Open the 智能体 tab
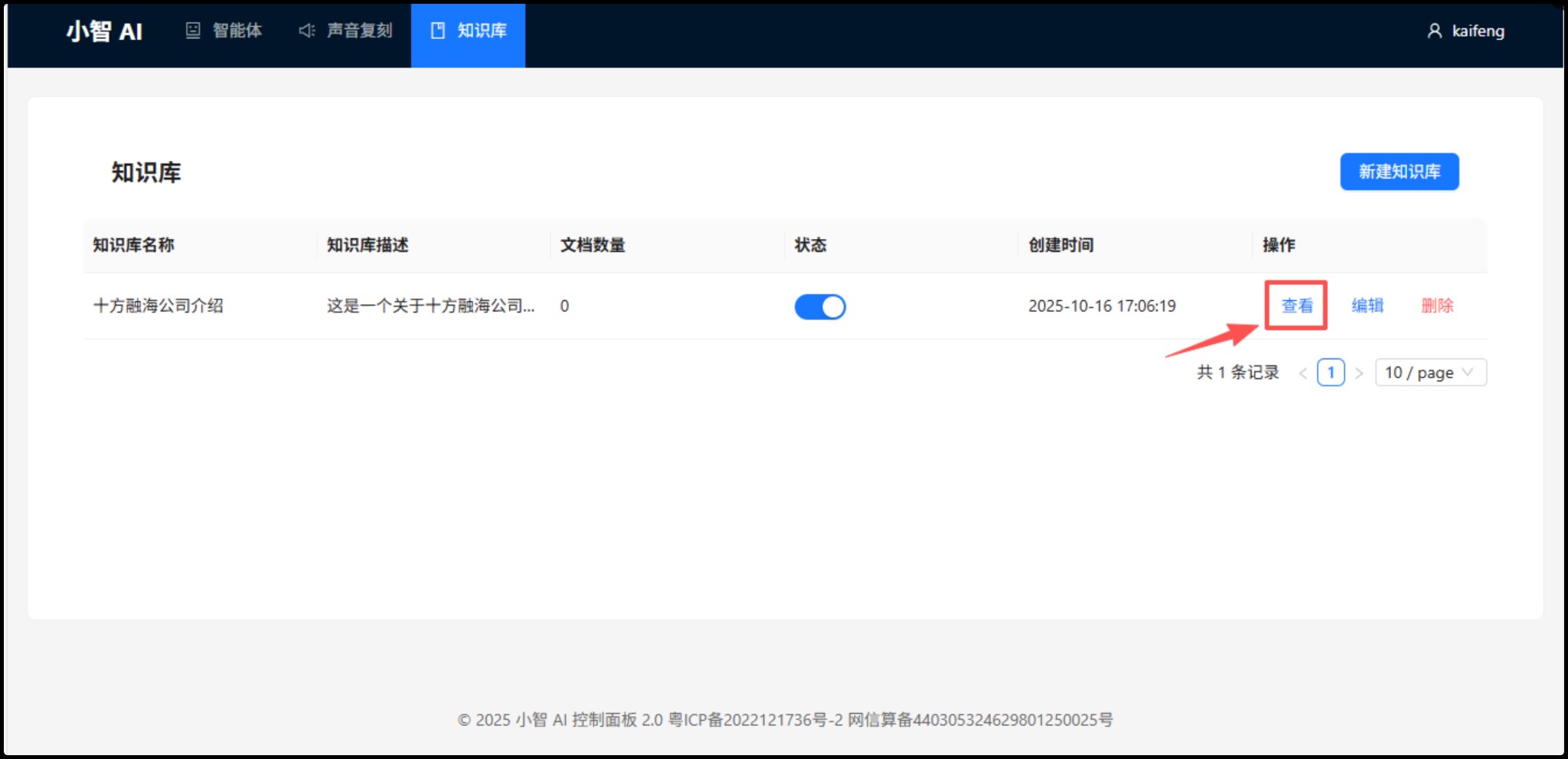The width and height of the screenshot is (1568, 759). point(224,31)
